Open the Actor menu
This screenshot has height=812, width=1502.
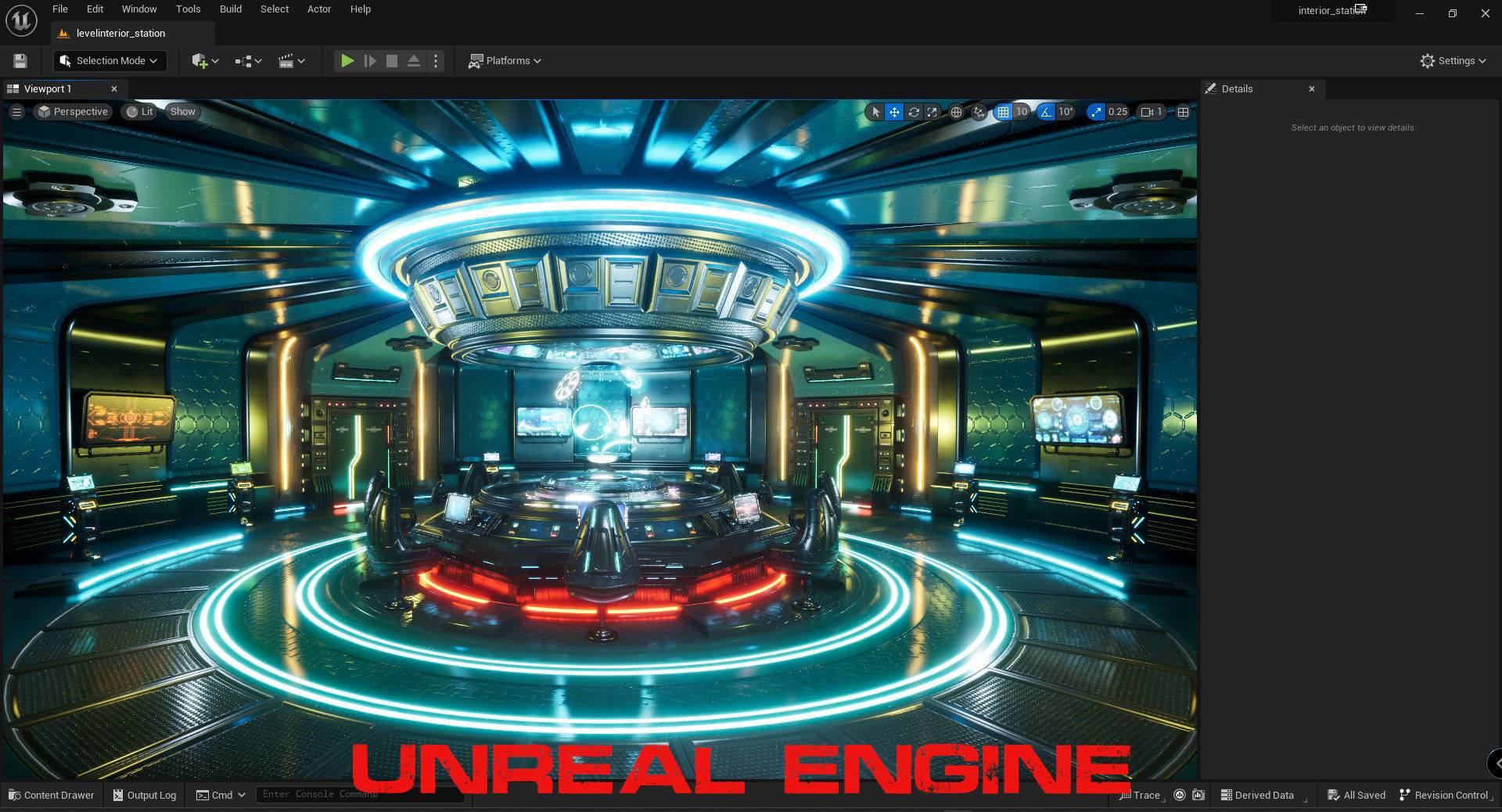click(319, 9)
